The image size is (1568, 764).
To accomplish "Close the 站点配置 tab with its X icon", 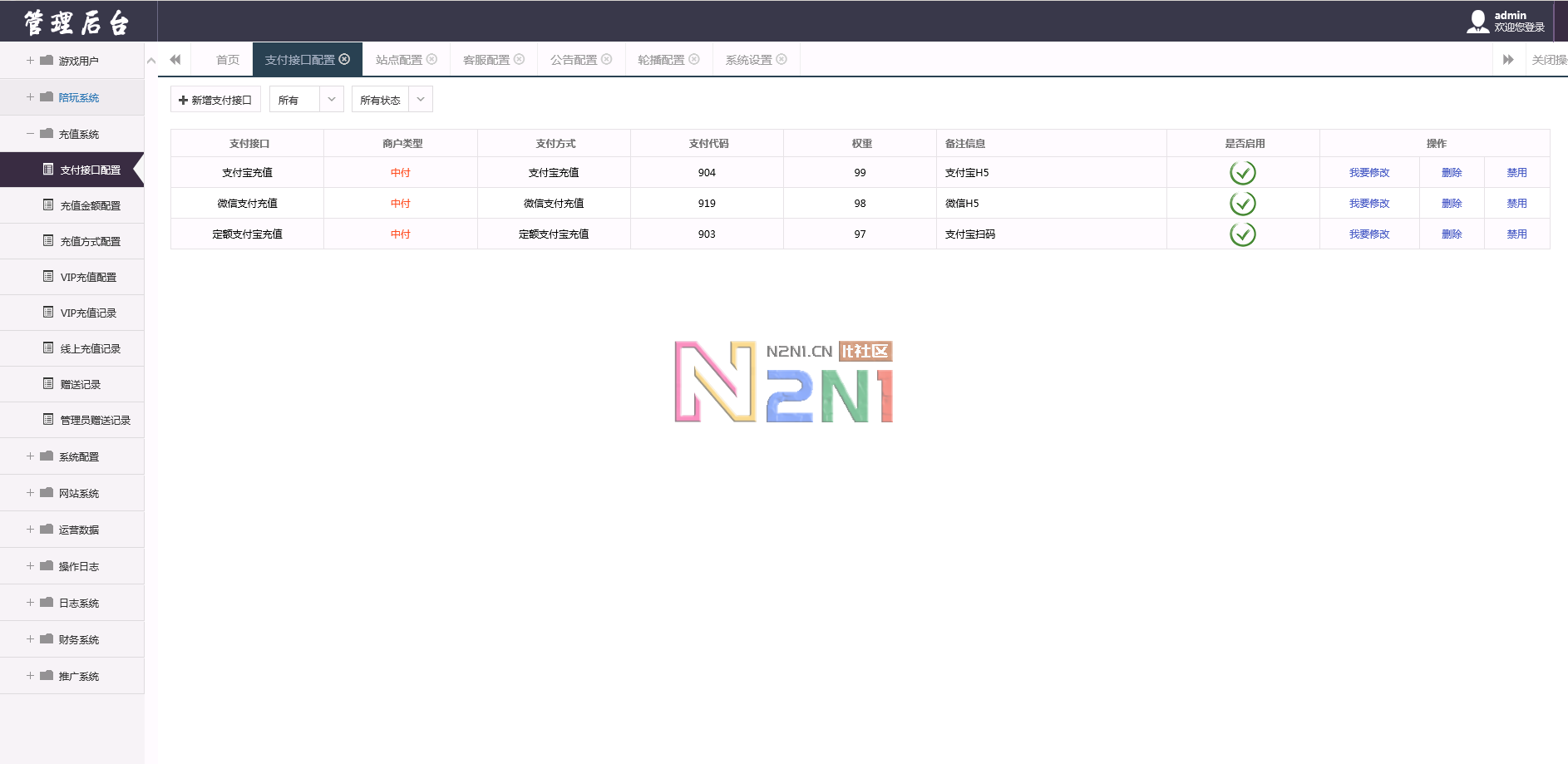I will pos(431,59).
